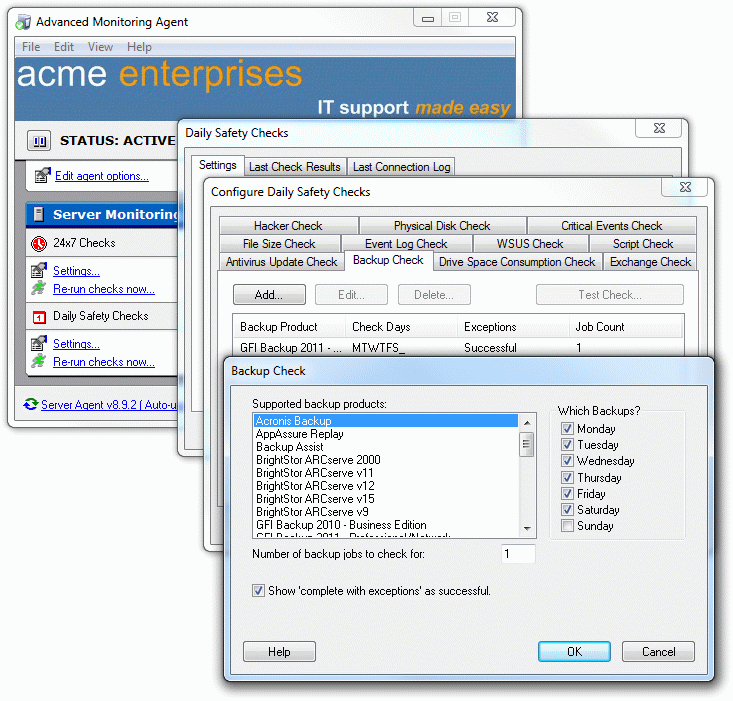Open Drive Space Consumption Check tab
Screen dimensions: 733x701
517,262
